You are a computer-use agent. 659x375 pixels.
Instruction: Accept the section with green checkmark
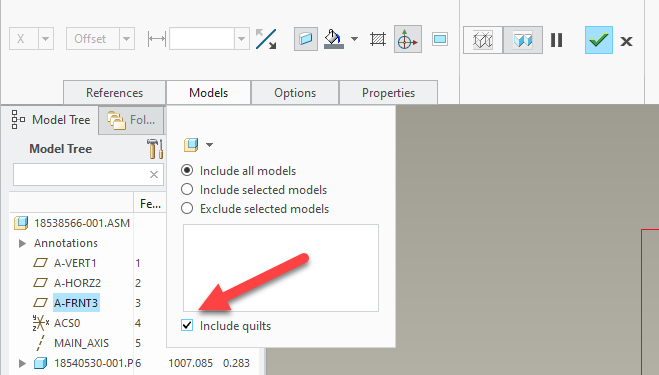coord(598,40)
